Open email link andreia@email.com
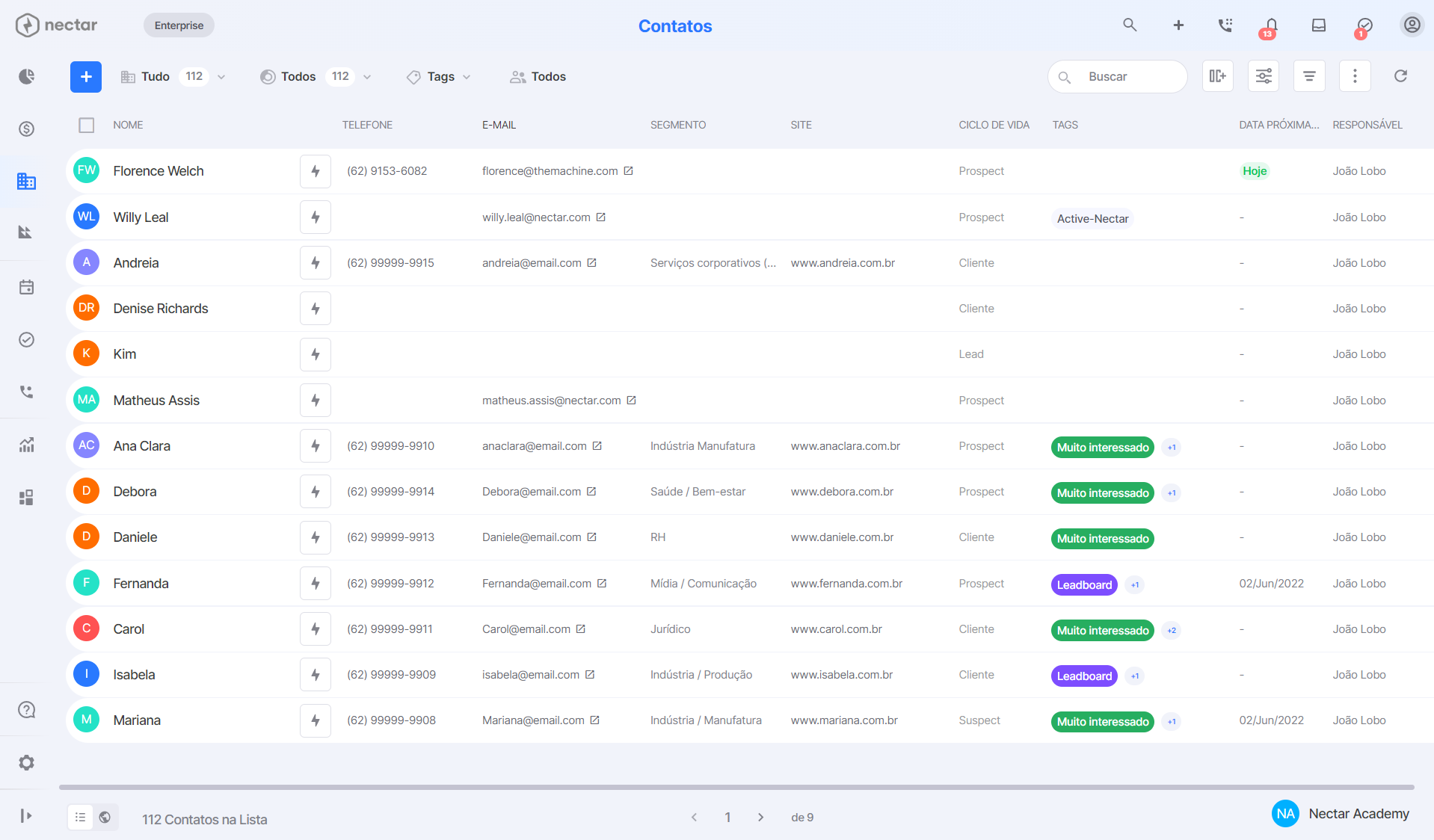The width and height of the screenshot is (1434, 840). (x=532, y=263)
